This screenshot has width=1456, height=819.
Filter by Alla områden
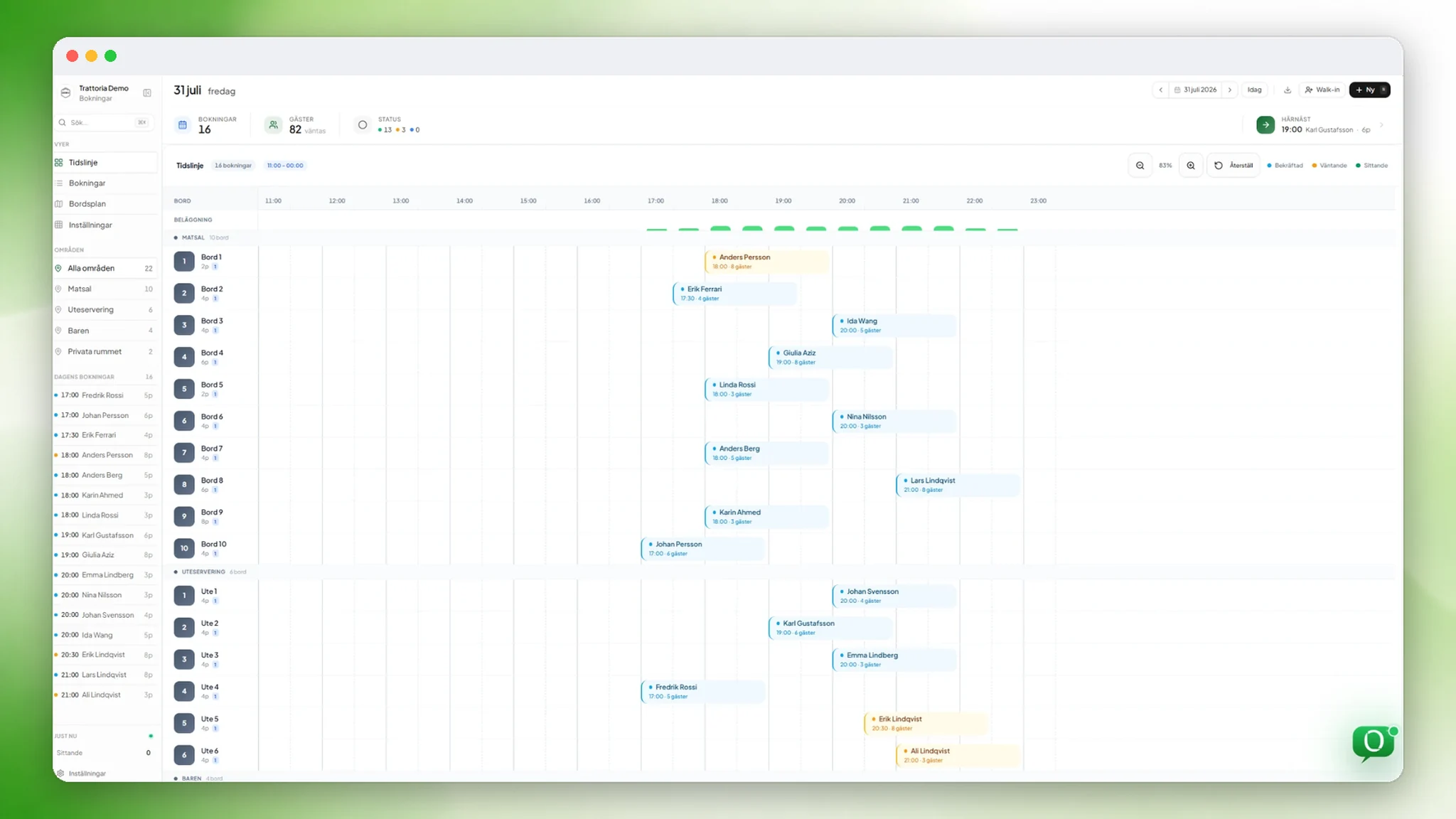pos(105,269)
